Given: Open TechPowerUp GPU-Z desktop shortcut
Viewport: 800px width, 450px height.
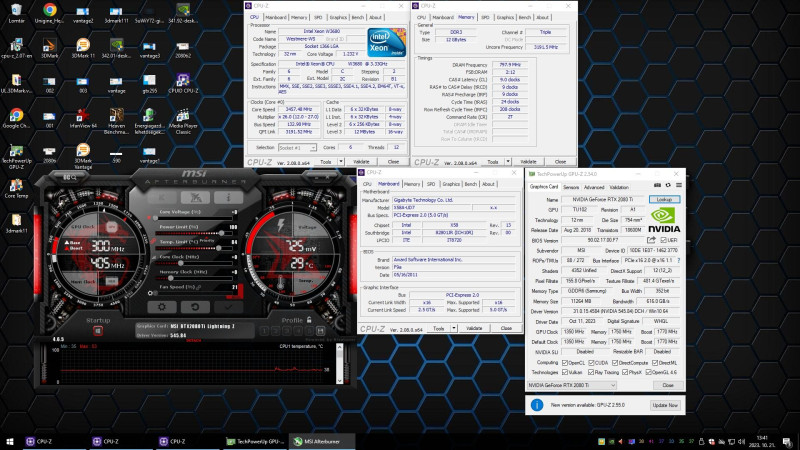Looking at the screenshot, I should [x=16, y=157].
